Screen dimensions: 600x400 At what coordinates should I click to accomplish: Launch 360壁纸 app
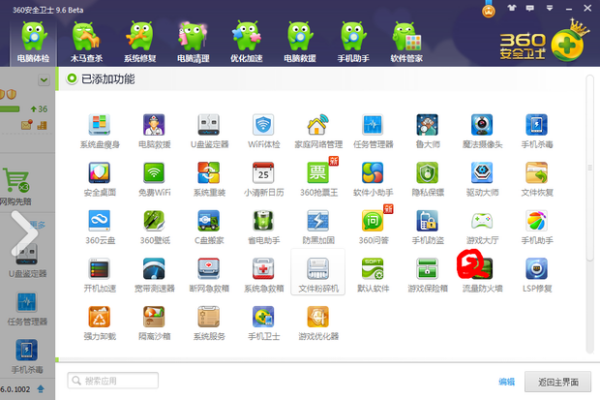pos(154,227)
